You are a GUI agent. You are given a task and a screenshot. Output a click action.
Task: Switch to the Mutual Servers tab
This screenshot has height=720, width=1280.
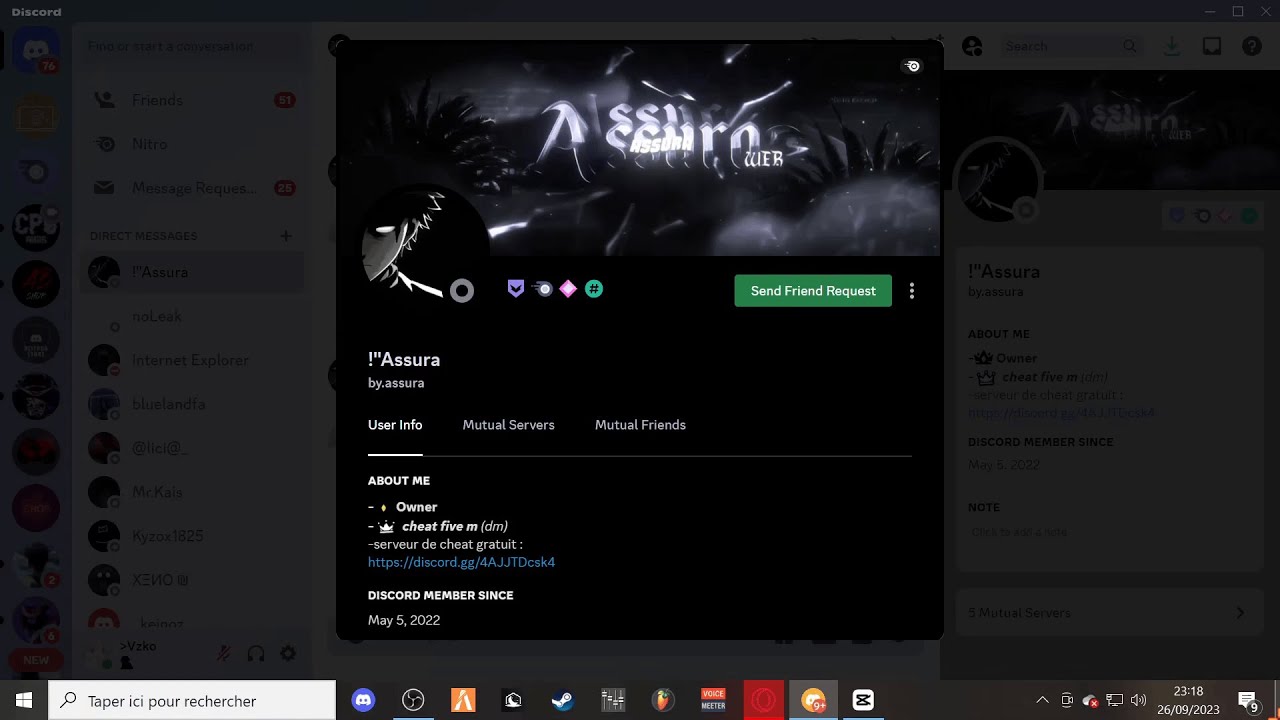click(x=508, y=425)
